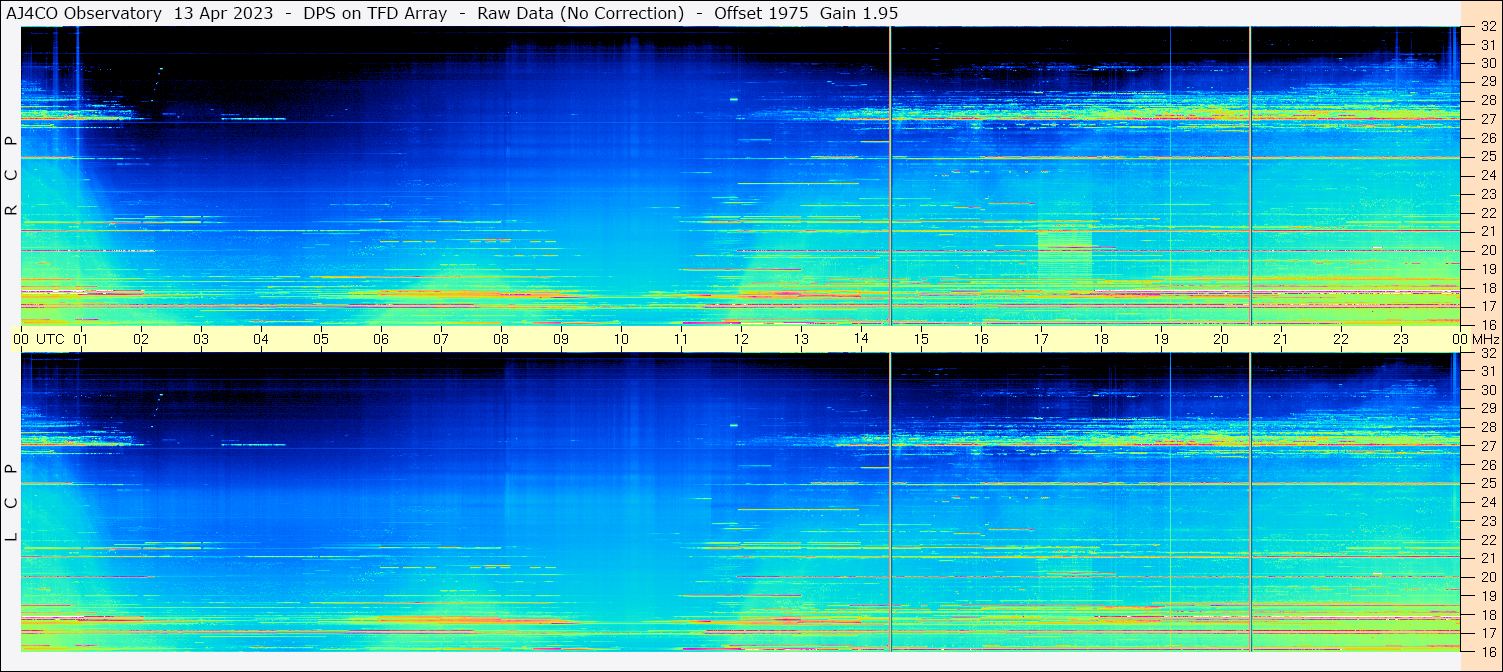The image size is (1503, 672).
Task: Click the 27 MHz label of LCP panel
Action: pos(1488,446)
